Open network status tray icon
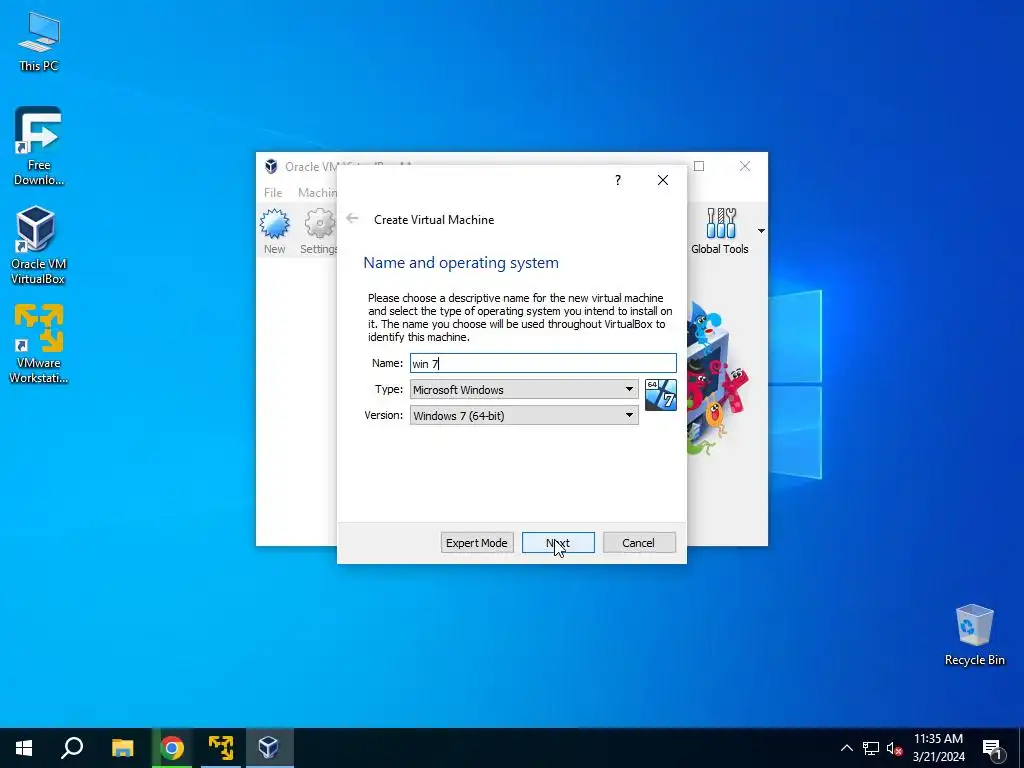The height and width of the screenshot is (768, 1024). click(x=871, y=748)
